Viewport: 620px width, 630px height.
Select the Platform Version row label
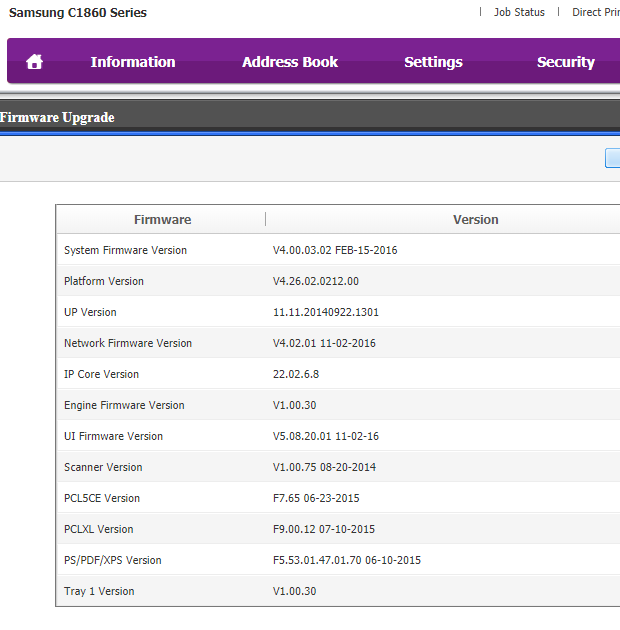pyautogui.click(x=104, y=281)
